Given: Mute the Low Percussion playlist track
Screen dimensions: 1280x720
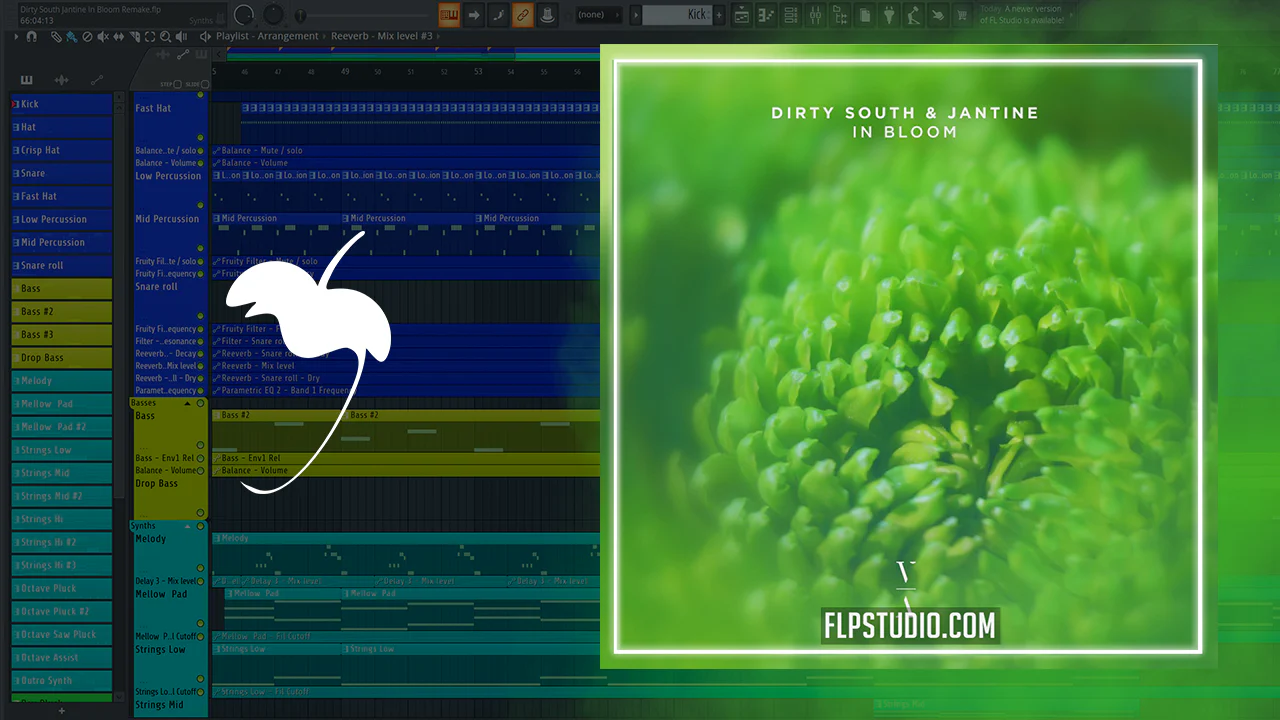Looking at the screenshot, I should tap(201, 205).
